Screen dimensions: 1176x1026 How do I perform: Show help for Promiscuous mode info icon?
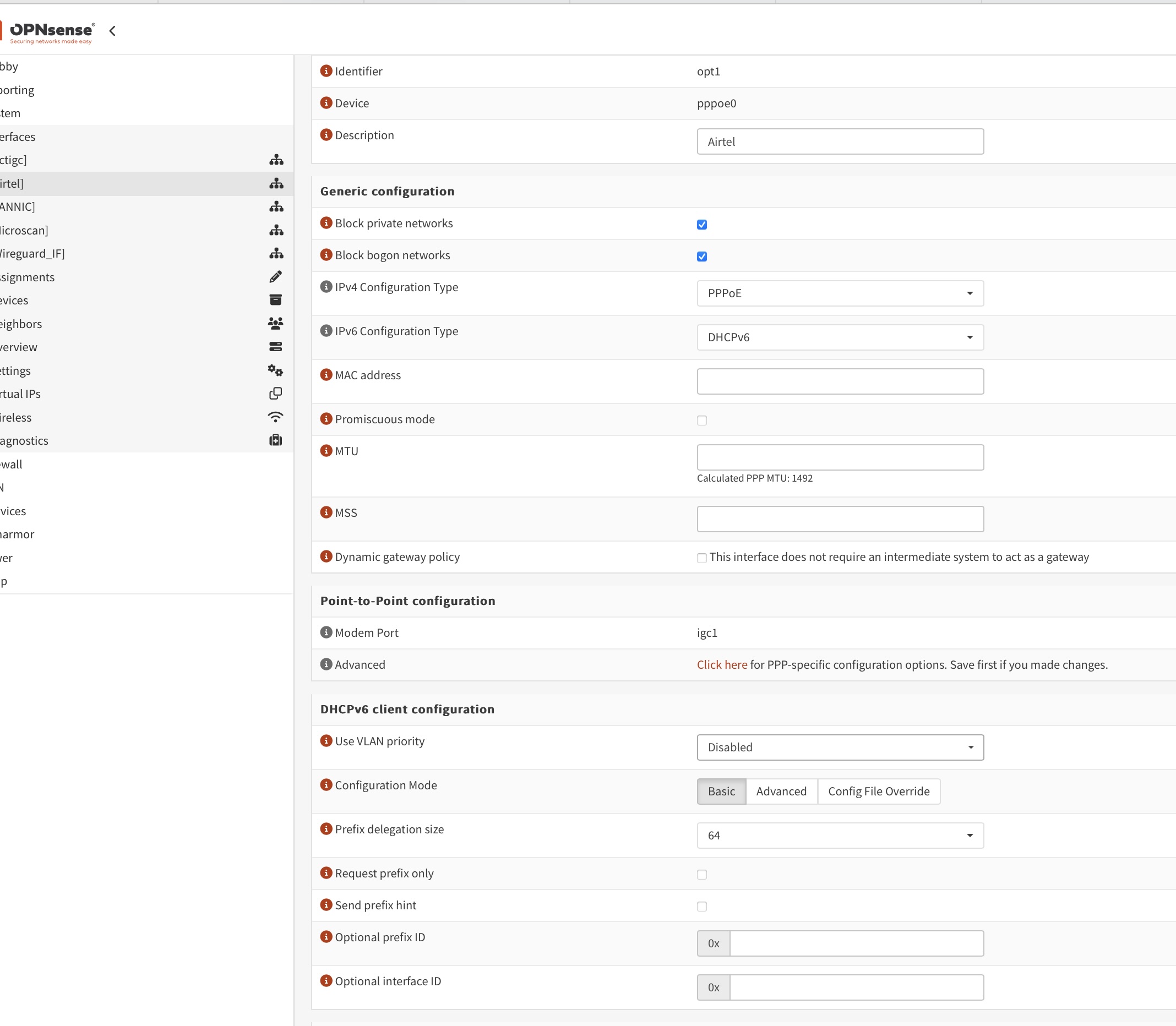[326, 418]
